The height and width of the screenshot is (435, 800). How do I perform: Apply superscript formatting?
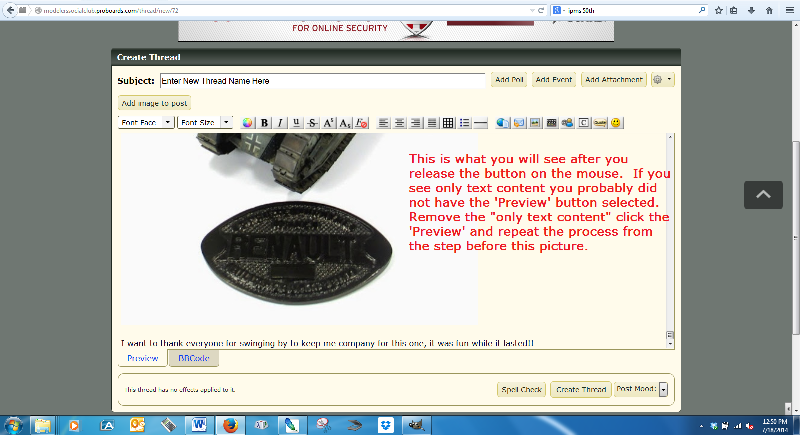[x=329, y=123]
